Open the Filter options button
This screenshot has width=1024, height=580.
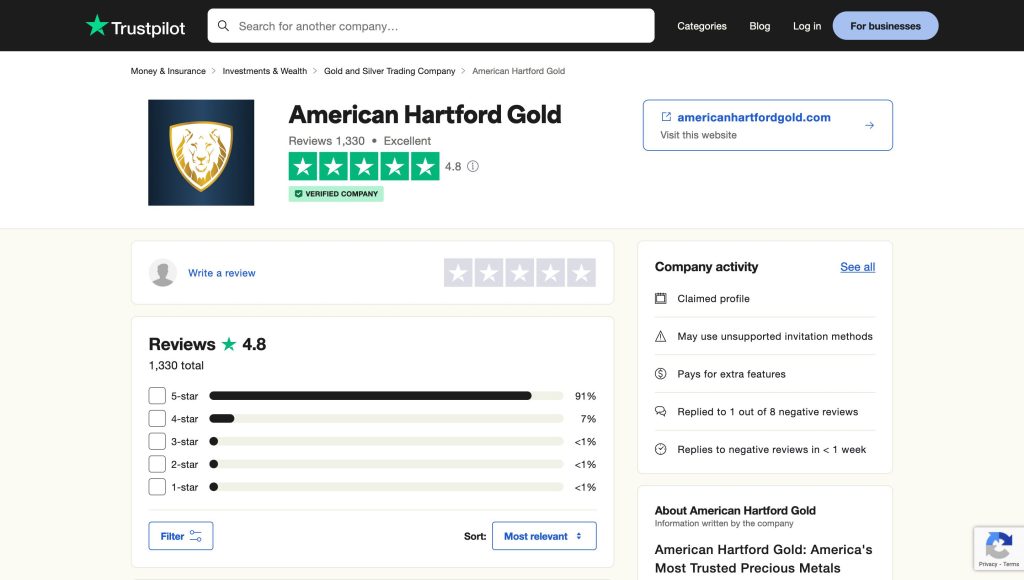[x=181, y=536]
